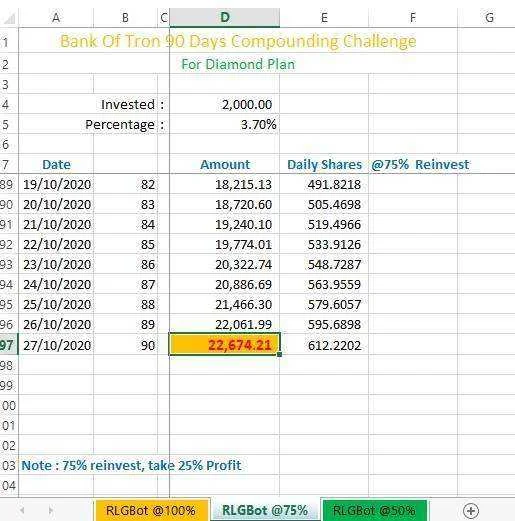Select the date cell 27/10/2020

[56, 345]
